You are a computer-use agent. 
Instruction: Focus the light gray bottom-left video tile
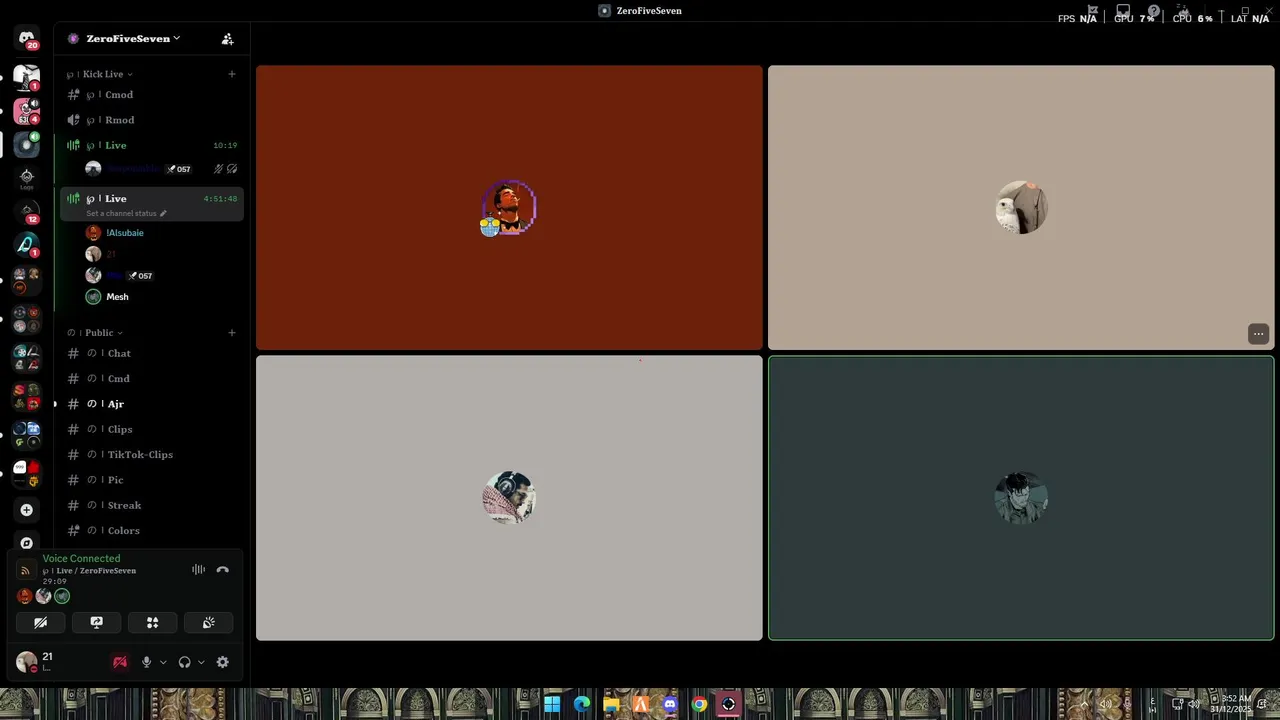(x=509, y=498)
